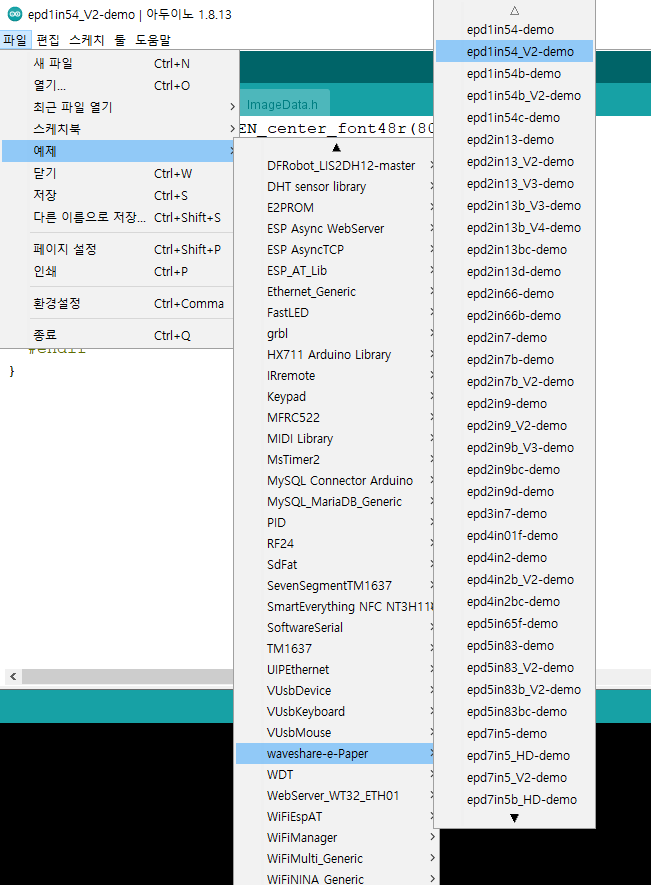Open epd5in83_V2-demo sketch
Viewport: 651px width, 885px height.
coord(514,668)
